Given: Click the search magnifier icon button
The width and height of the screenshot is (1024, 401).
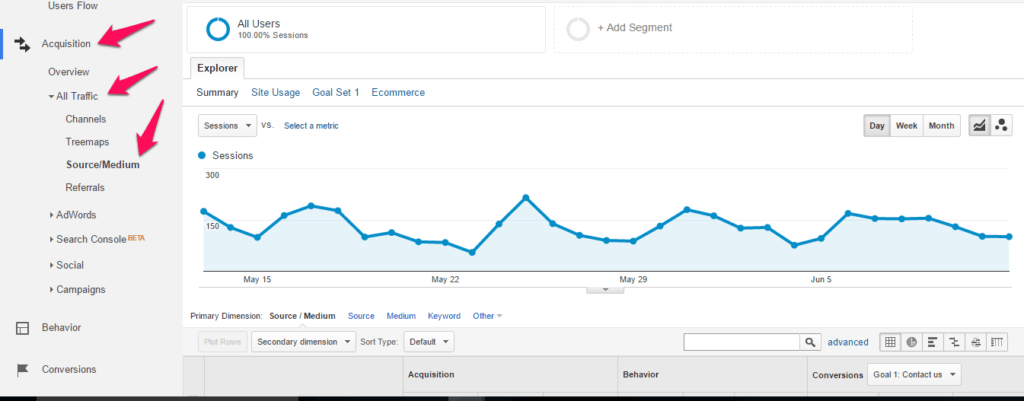Looking at the screenshot, I should coord(810,342).
